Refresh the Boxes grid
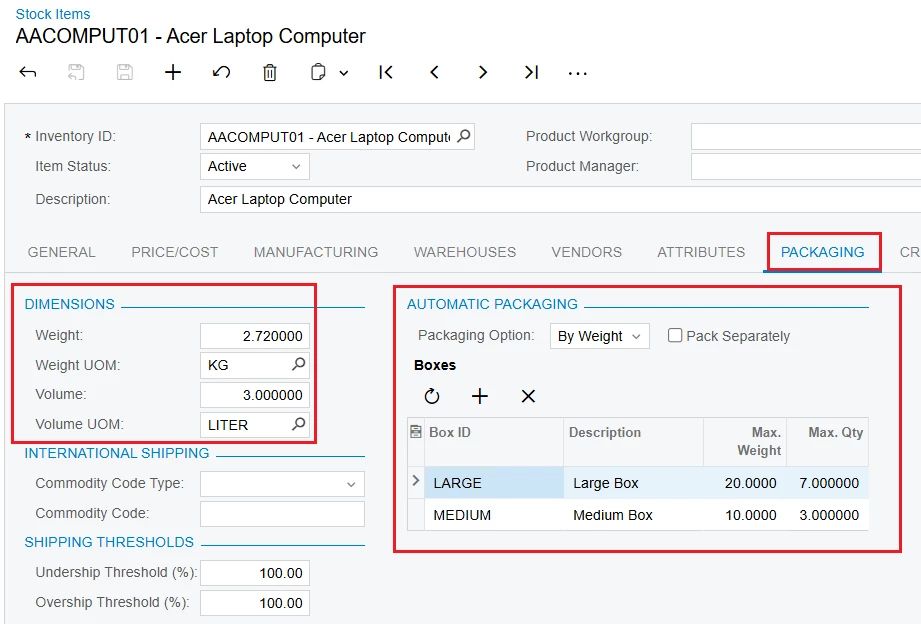Screen dimensions: 921x624 click(432, 396)
